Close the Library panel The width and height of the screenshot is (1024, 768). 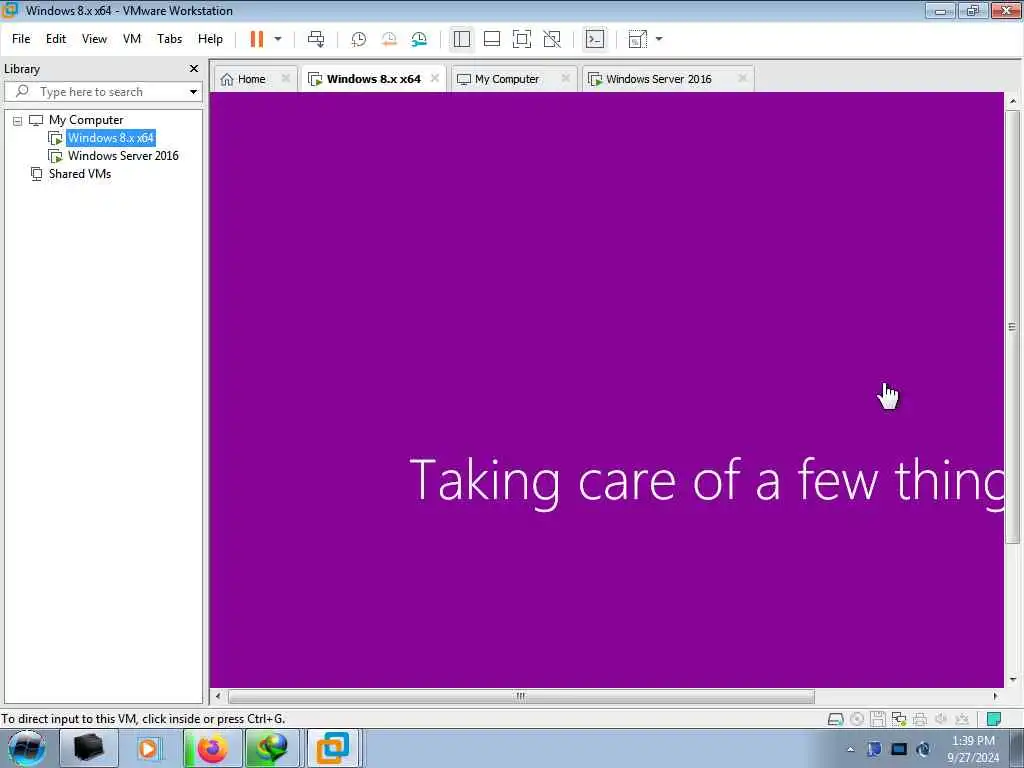pyautogui.click(x=193, y=69)
